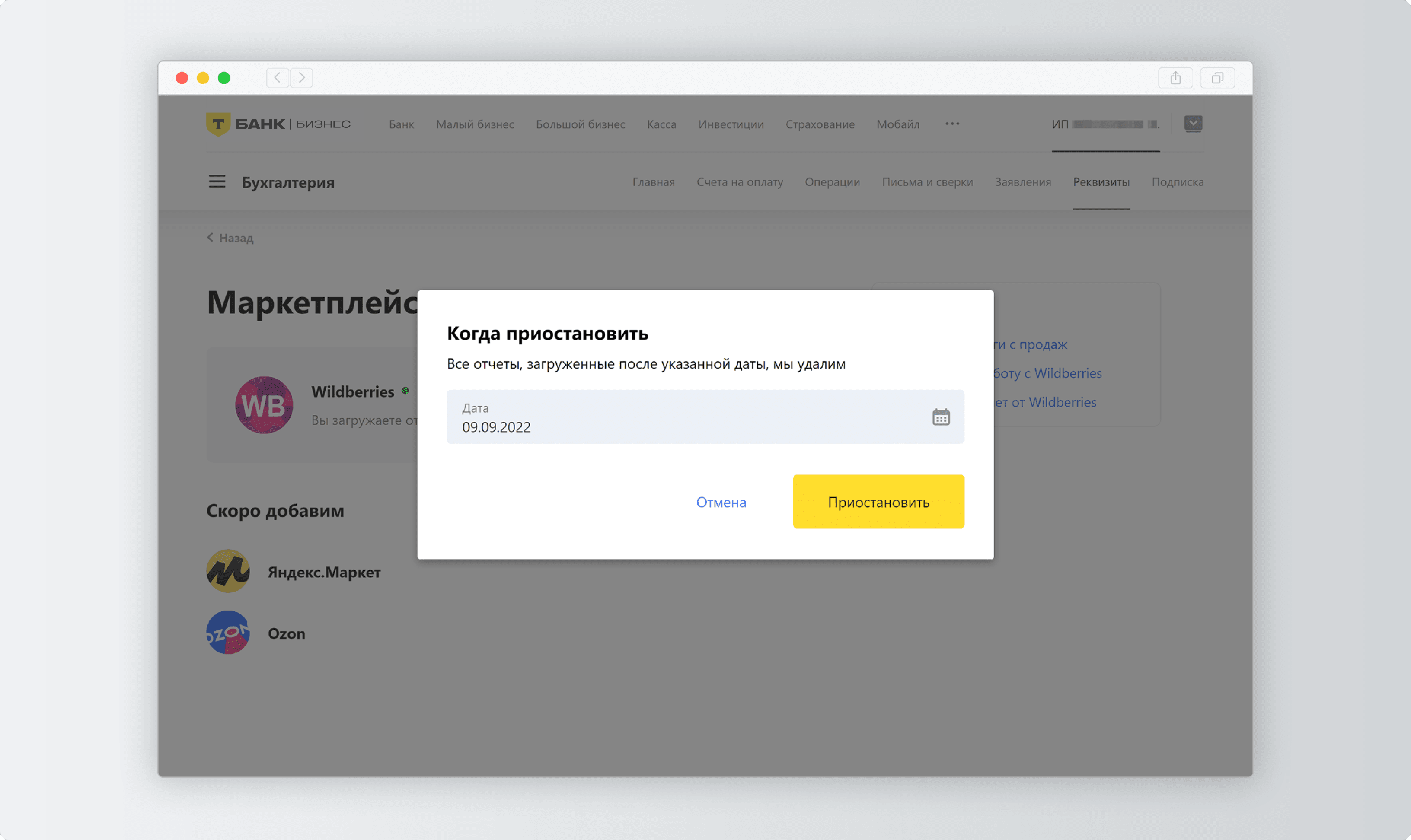Open the Инвестиции menu item
The image size is (1411, 840).
[731, 124]
